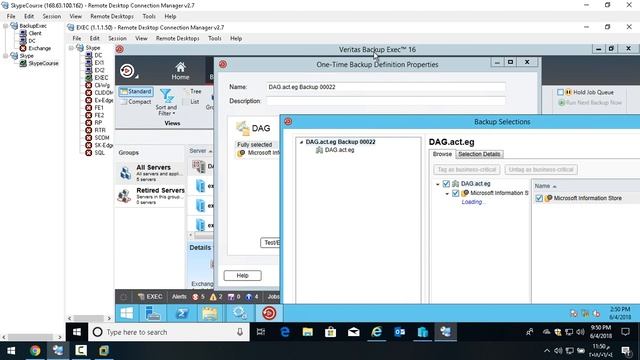Open remote Windows Start button
This screenshot has width=640, height=360.
point(127,313)
